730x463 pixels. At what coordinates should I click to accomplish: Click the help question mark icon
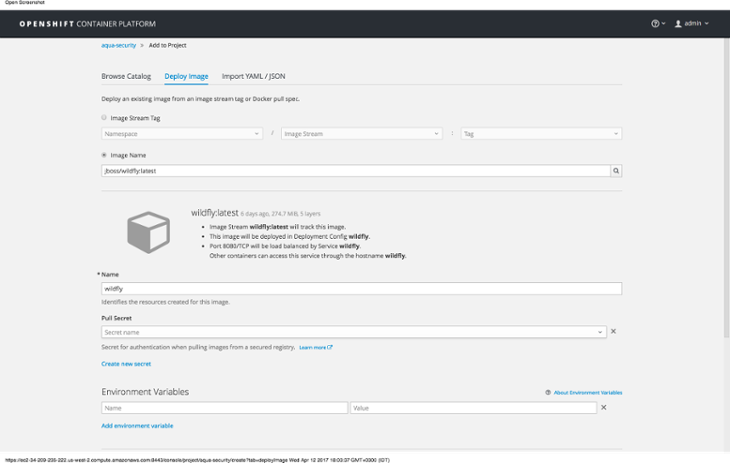656,23
